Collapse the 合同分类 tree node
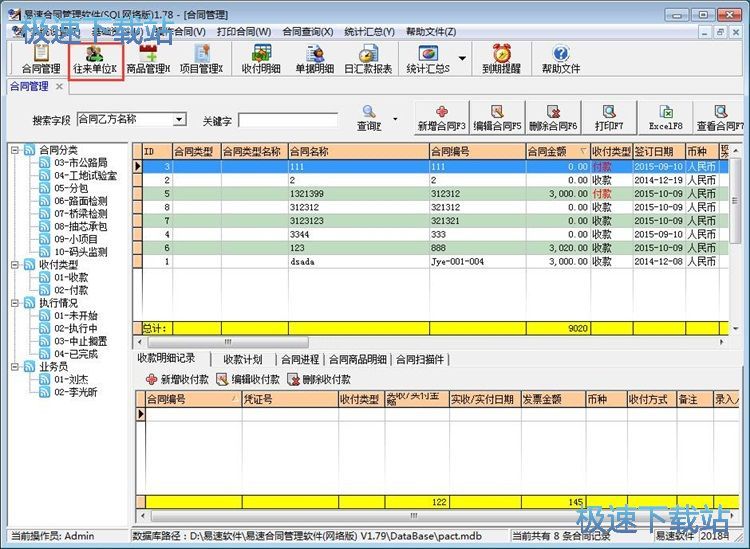The height and width of the screenshot is (549, 750). tap(15, 150)
